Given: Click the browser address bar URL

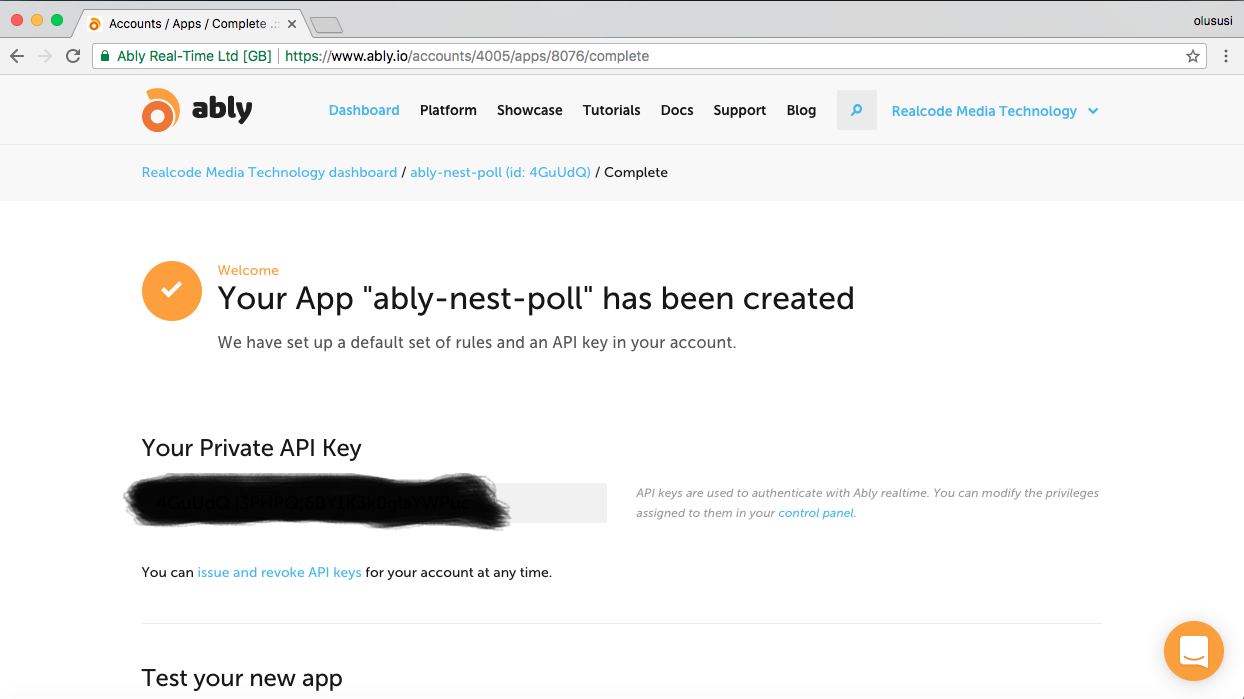Looking at the screenshot, I should [467, 56].
